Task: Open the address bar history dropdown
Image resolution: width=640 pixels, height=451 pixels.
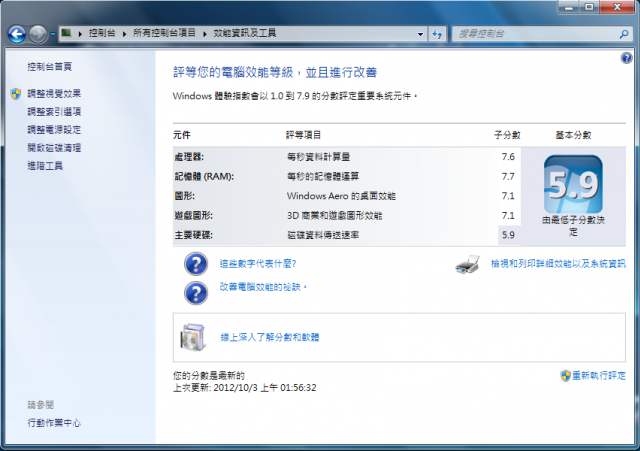Action: (x=420, y=34)
